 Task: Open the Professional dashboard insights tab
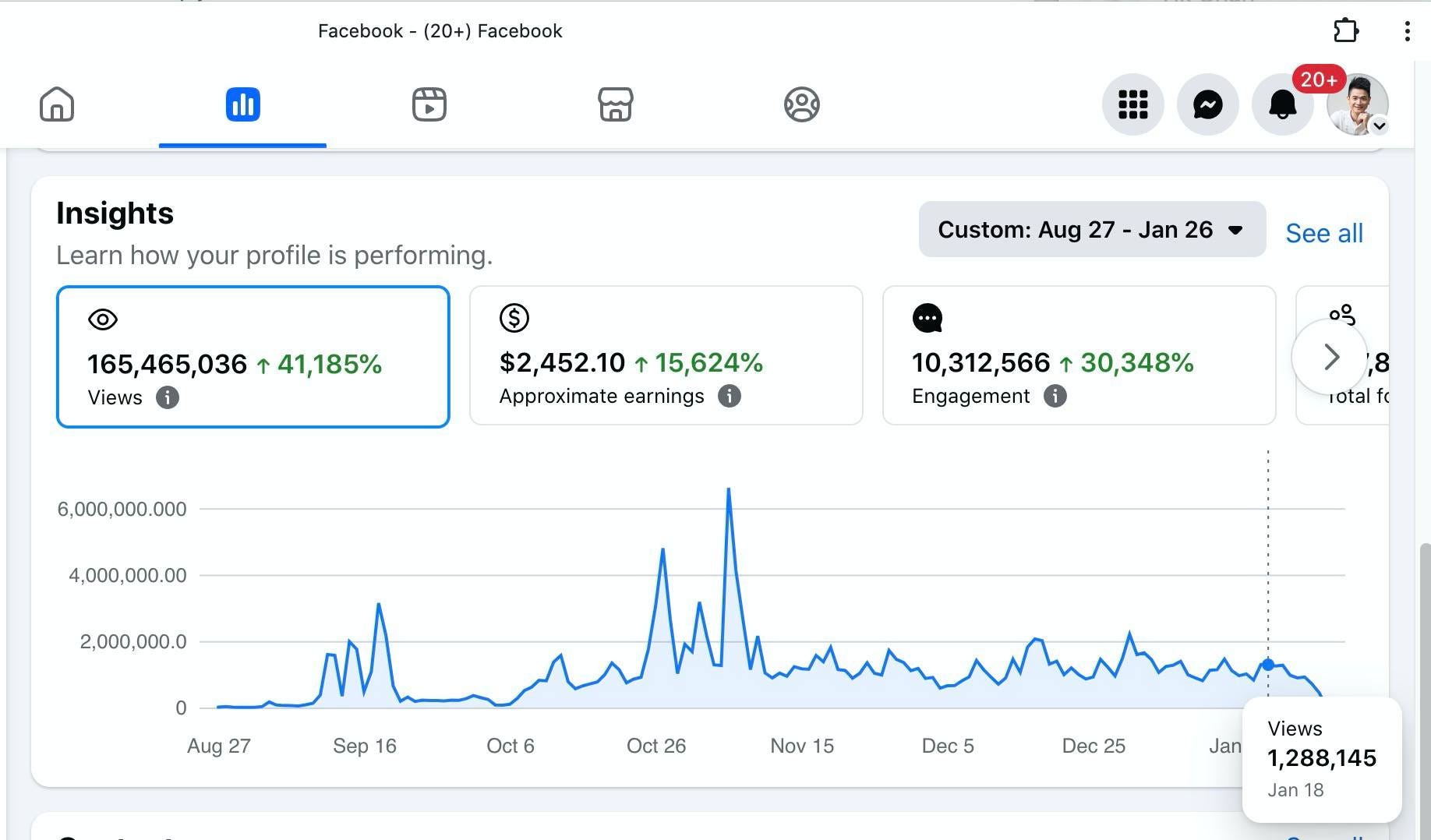[x=242, y=104]
